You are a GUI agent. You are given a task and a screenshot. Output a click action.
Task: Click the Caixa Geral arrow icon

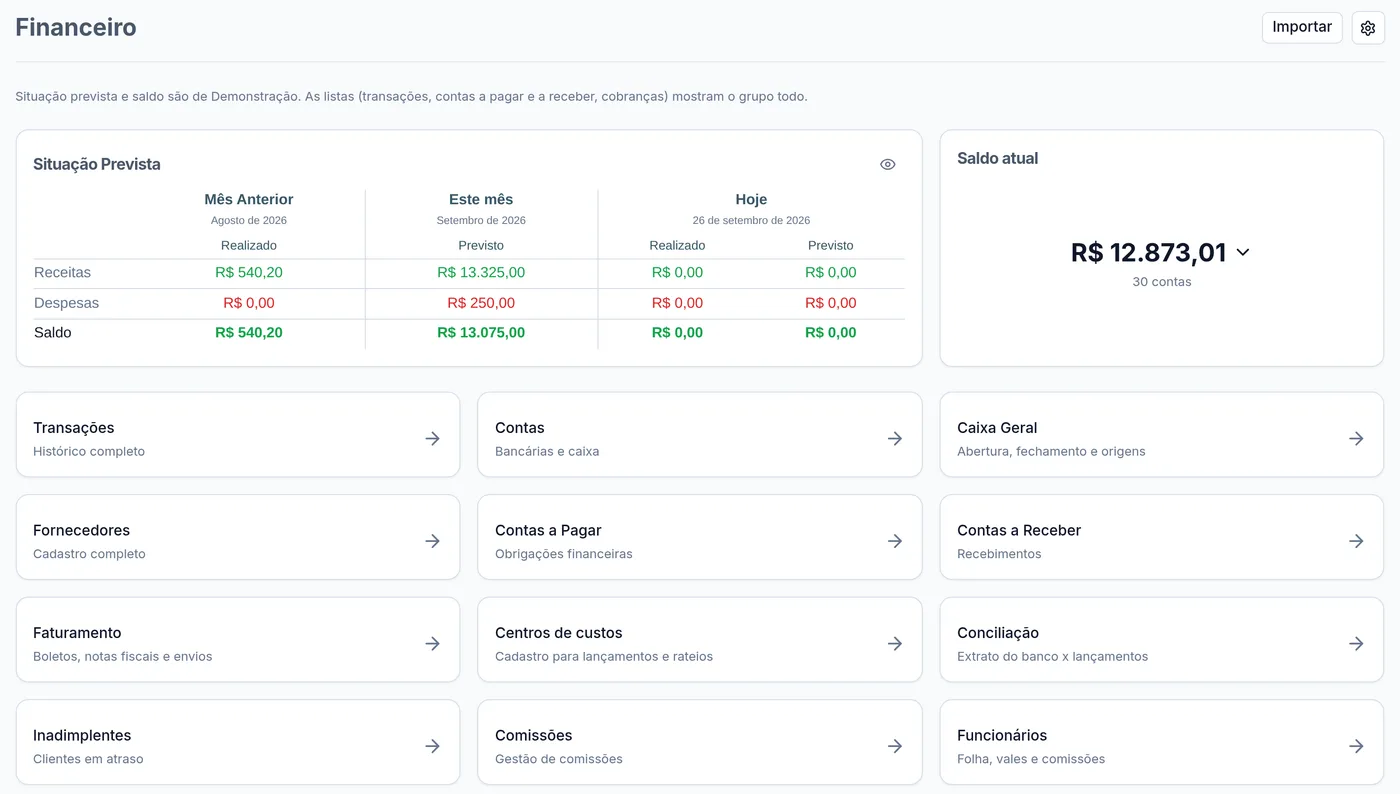1356,438
